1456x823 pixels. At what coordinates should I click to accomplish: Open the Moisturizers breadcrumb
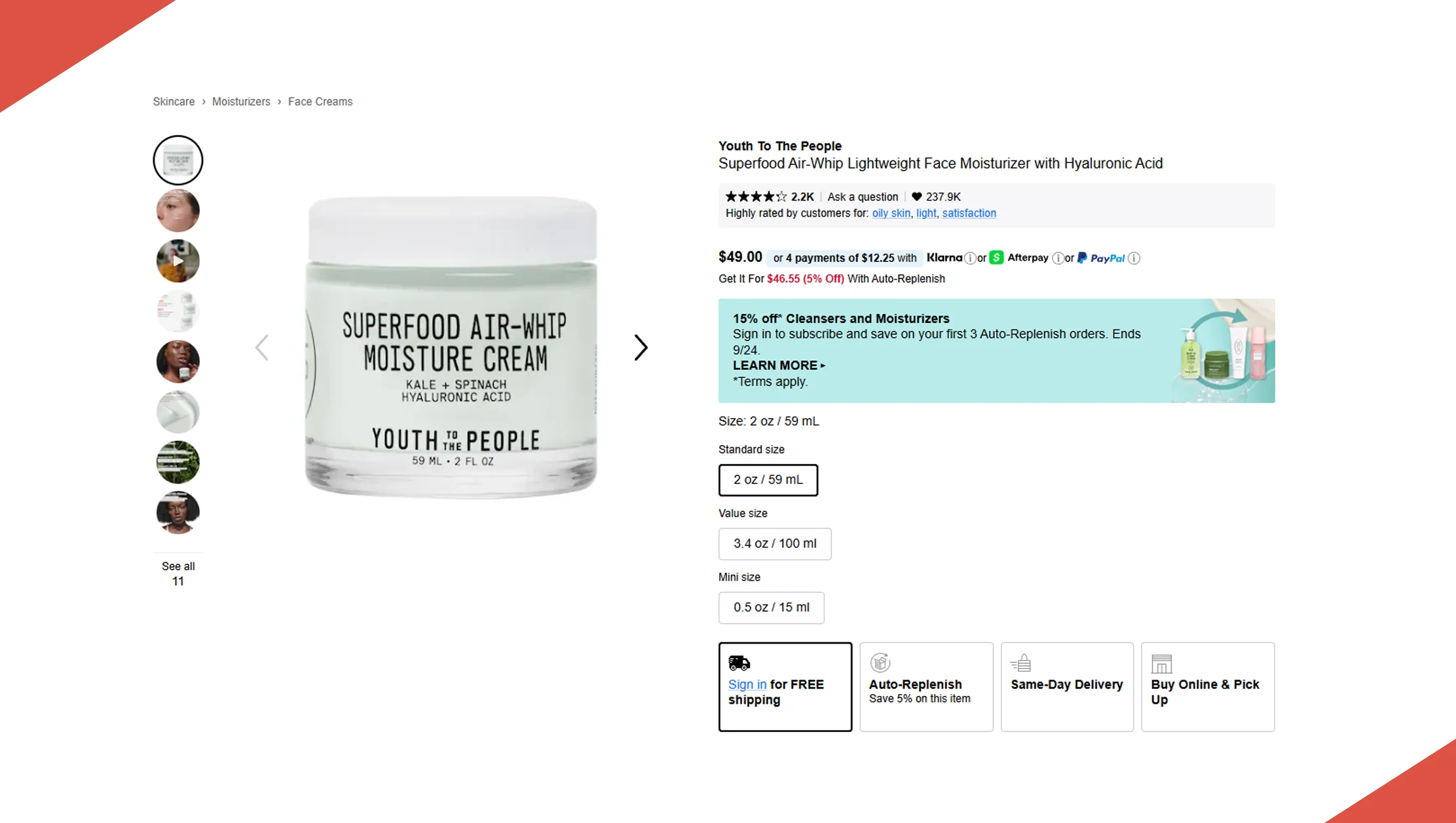coord(241,101)
